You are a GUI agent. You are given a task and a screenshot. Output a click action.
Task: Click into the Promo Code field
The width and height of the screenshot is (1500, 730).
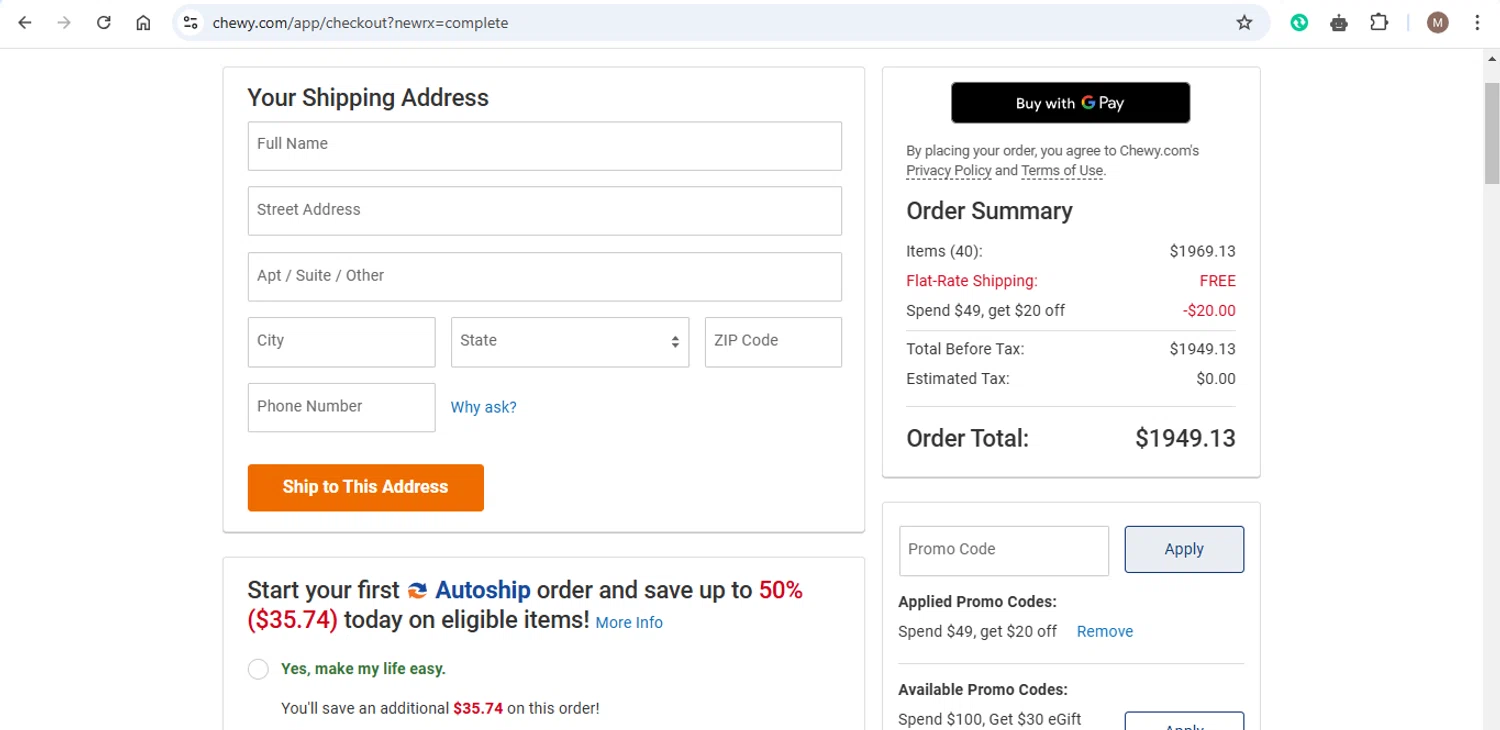click(x=1003, y=550)
